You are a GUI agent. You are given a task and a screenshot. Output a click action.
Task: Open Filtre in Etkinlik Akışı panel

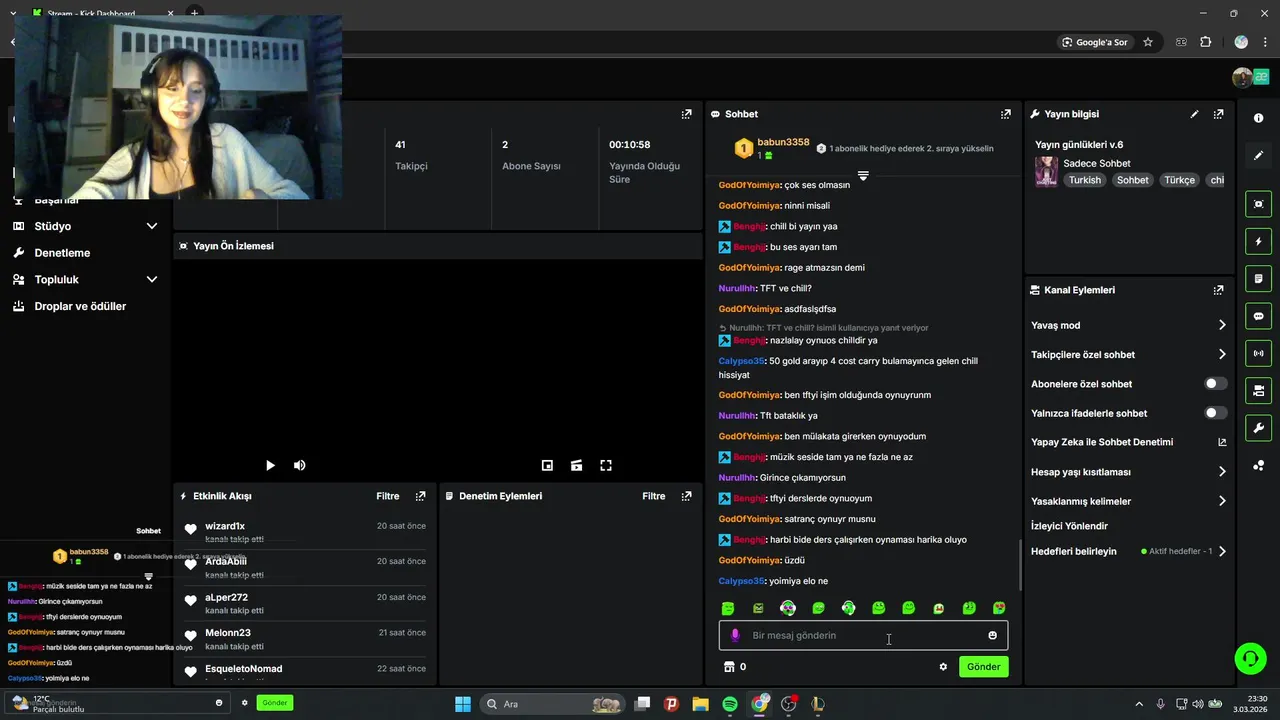[388, 496]
